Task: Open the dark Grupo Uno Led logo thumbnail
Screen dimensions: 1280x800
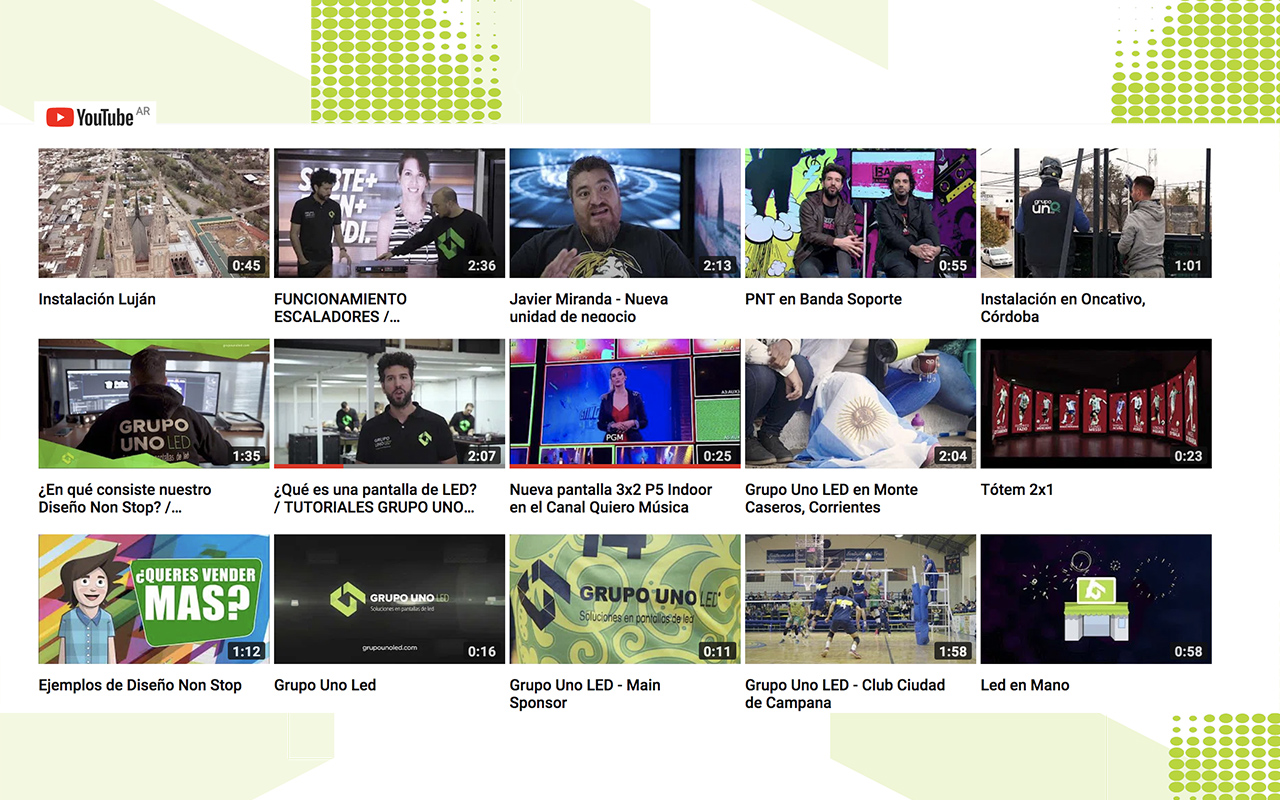Action: 389,599
